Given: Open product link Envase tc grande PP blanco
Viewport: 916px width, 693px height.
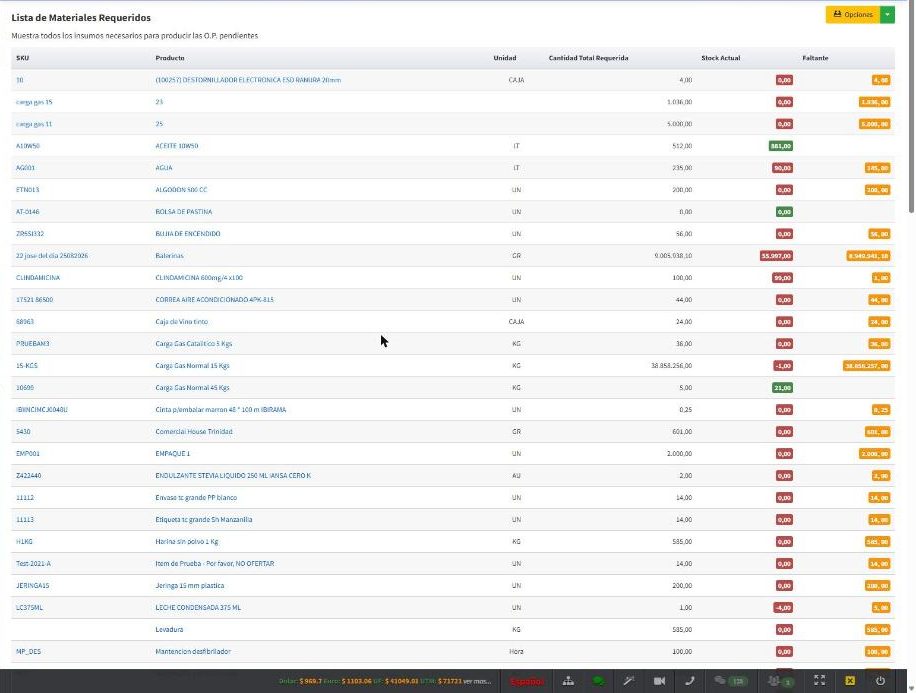Looking at the screenshot, I should [196, 498].
